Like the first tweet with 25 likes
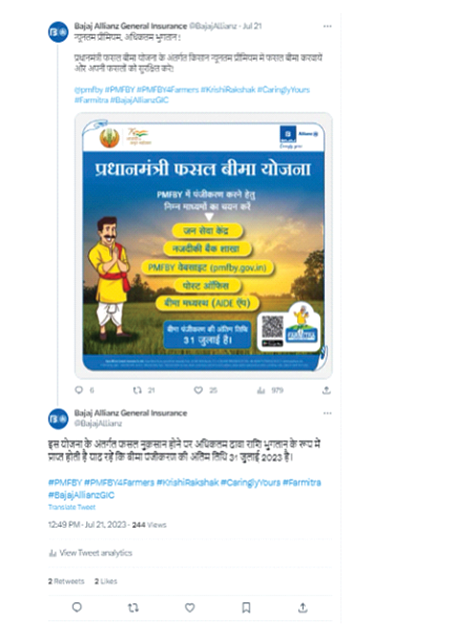 click(198, 390)
